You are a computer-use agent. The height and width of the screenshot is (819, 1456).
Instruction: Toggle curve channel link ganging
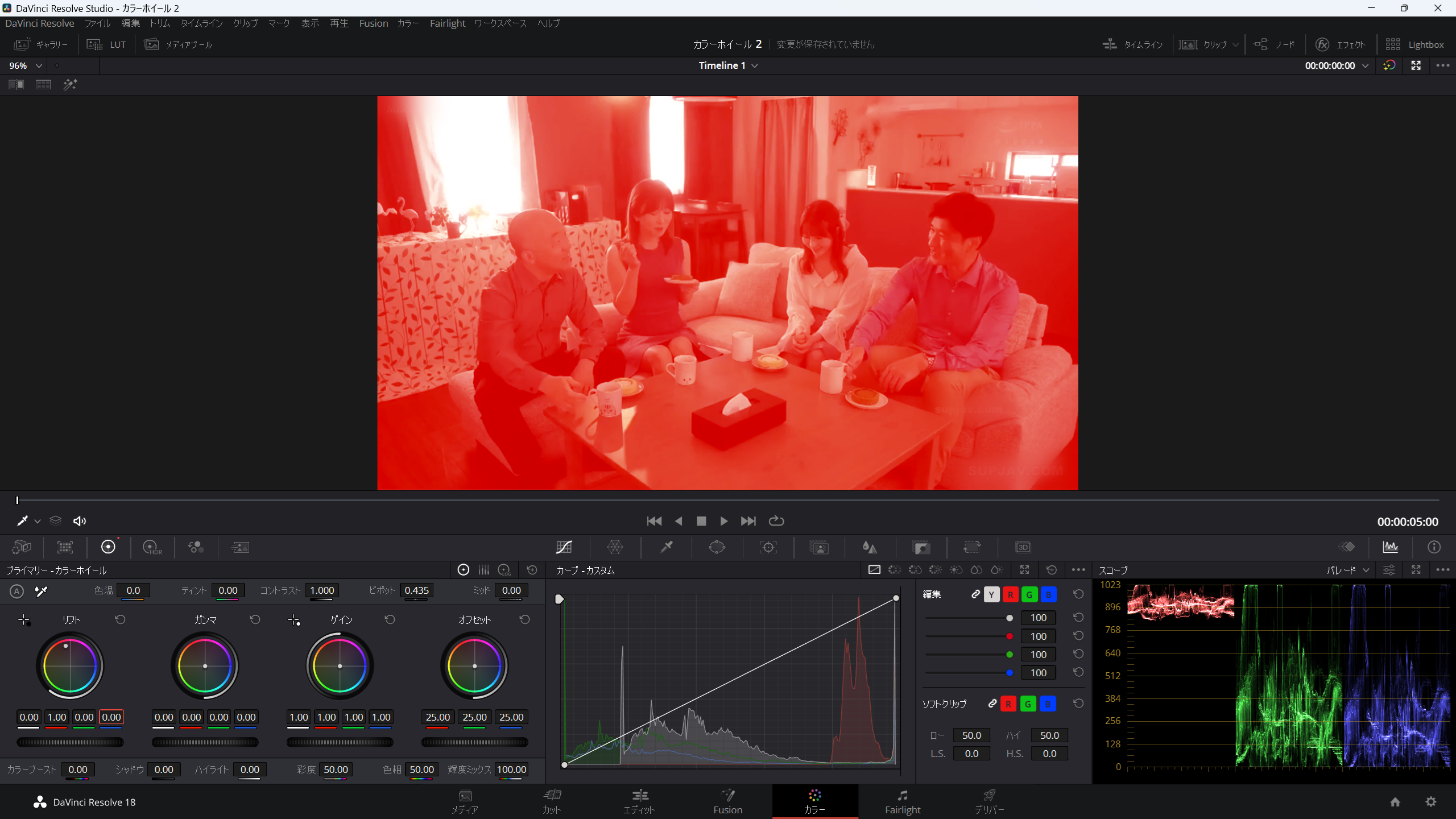(x=976, y=594)
